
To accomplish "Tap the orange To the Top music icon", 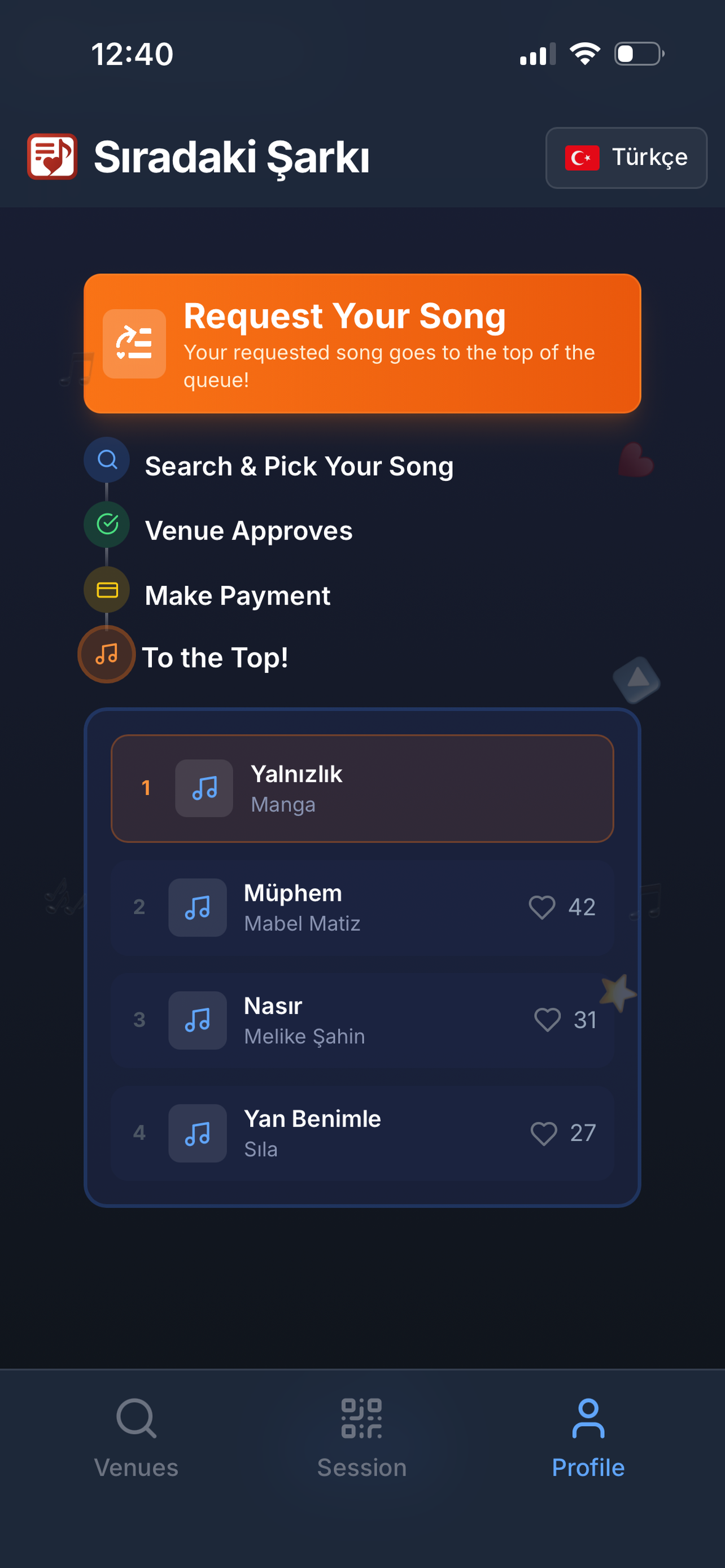I will [x=107, y=654].
